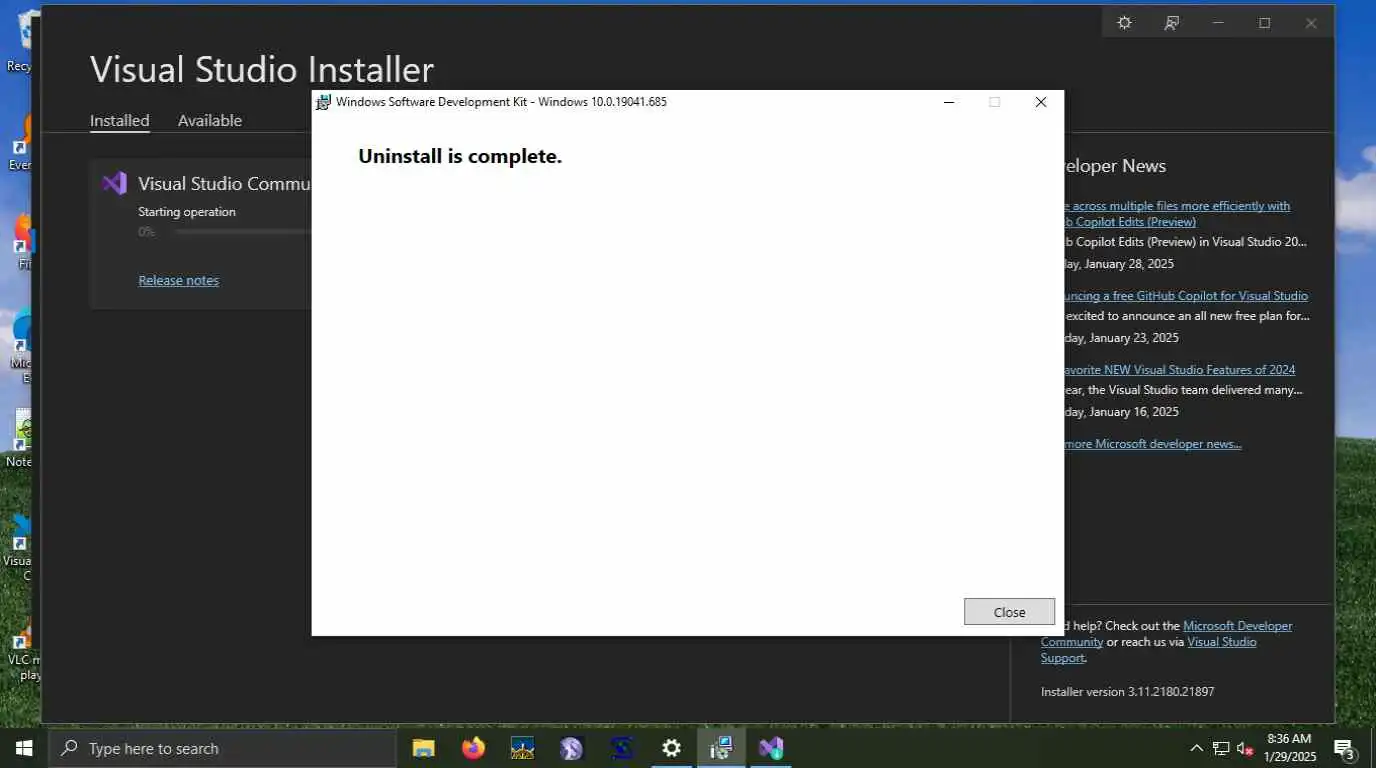Screen dimensions: 1376x768
Task: Click the blue S-shaped app icon in the taskbar
Action: pyautogui.click(x=622, y=748)
